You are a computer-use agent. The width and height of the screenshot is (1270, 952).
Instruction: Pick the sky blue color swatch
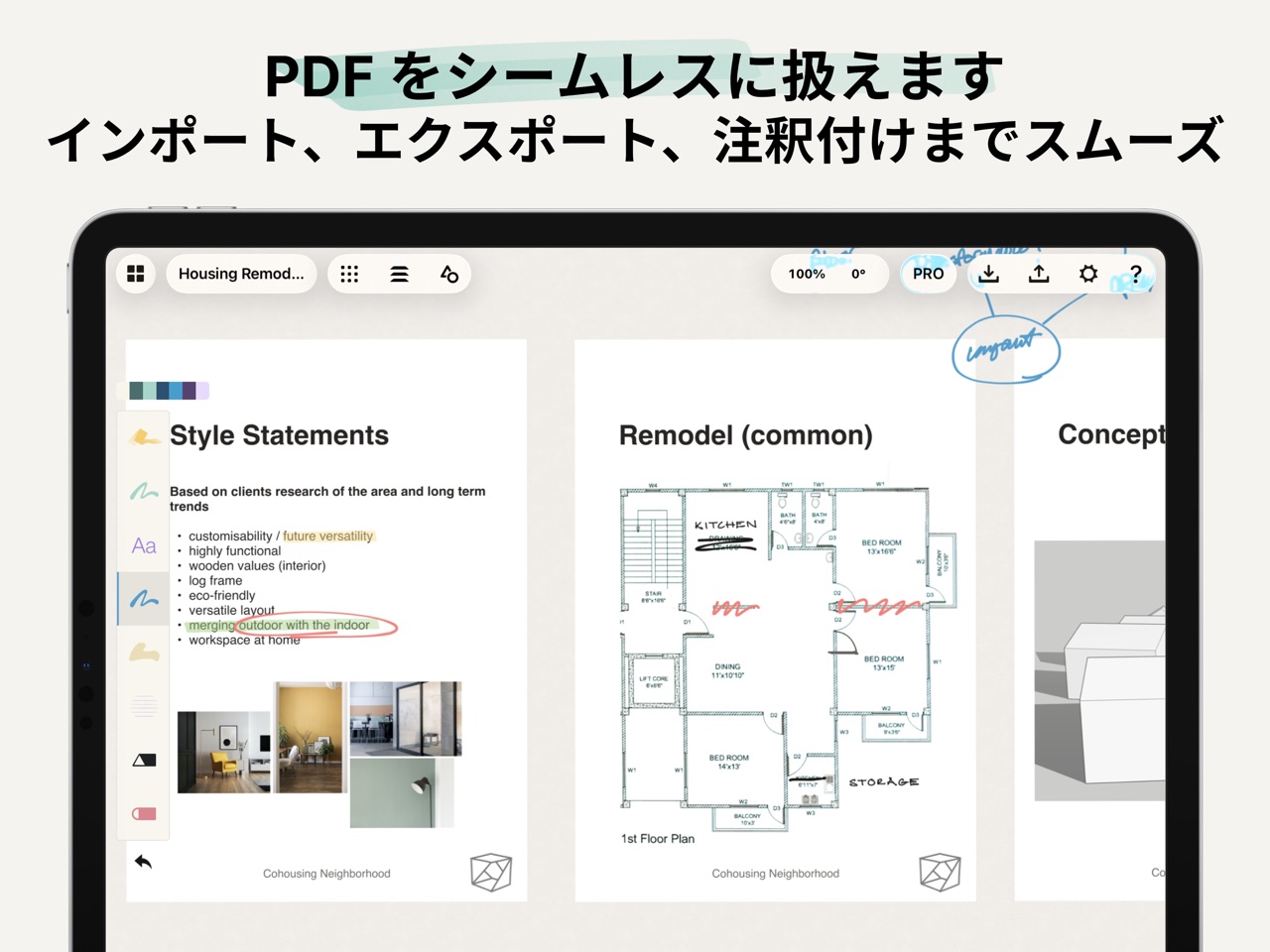click(x=176, y=391)
